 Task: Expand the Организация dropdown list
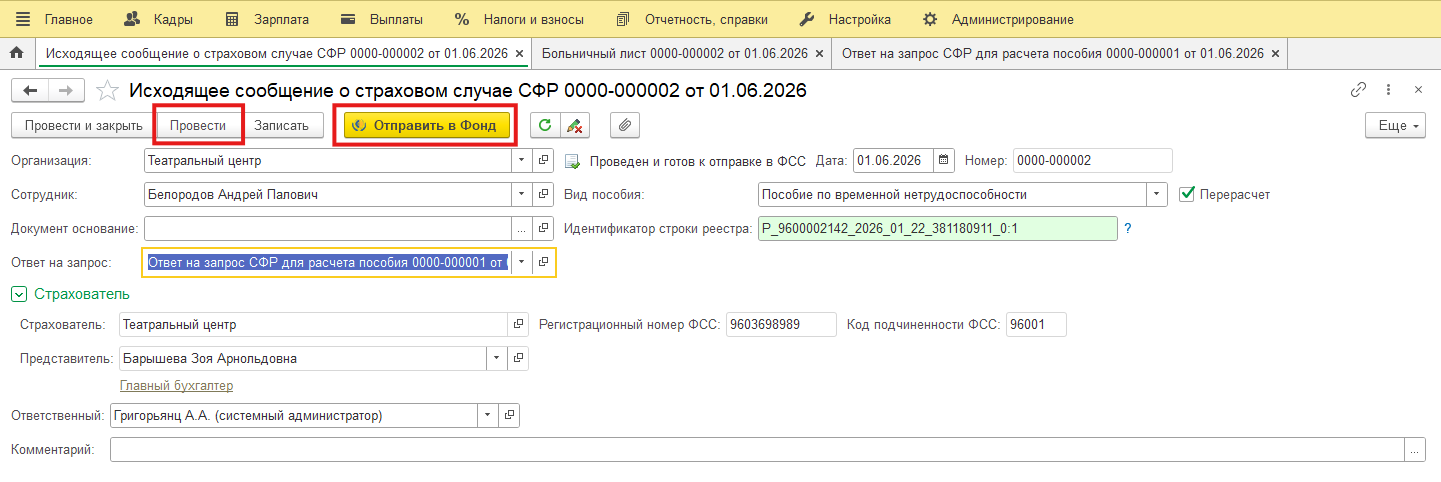click(522, 160)
